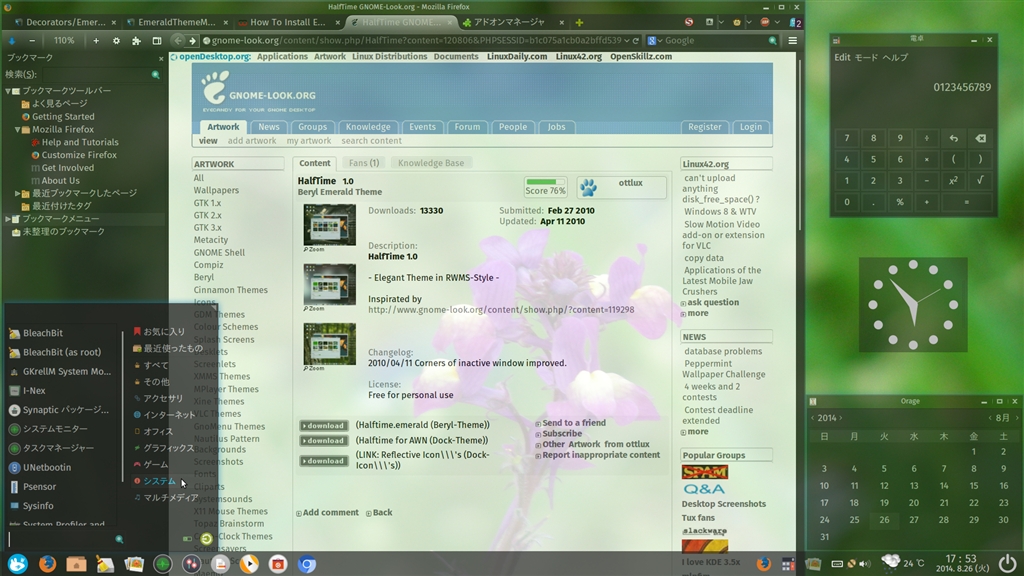Launch the Chromium icon on the panel
Image resolution: width=1024 pixels, height=576 pixels.
[x=307, y=563]
